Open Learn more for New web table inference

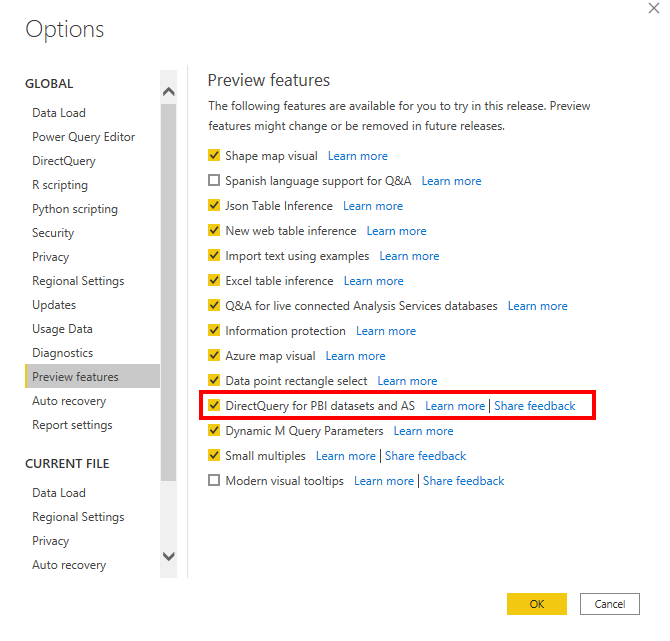pos(396,231)
